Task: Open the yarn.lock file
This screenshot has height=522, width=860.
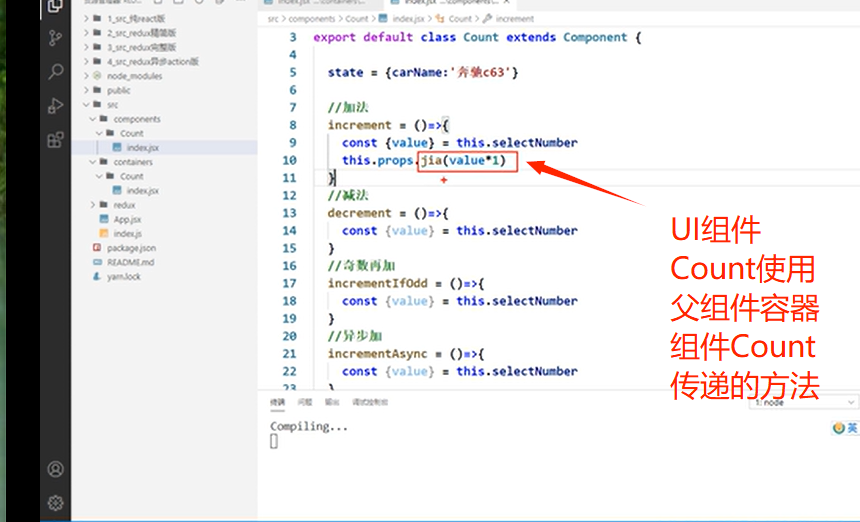Action: 123,276
